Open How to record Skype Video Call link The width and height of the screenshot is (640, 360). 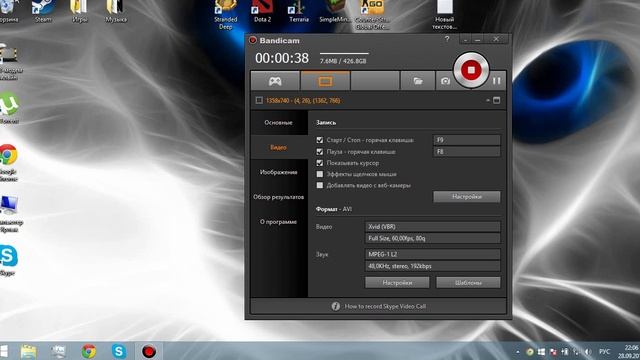click(385, 306)
